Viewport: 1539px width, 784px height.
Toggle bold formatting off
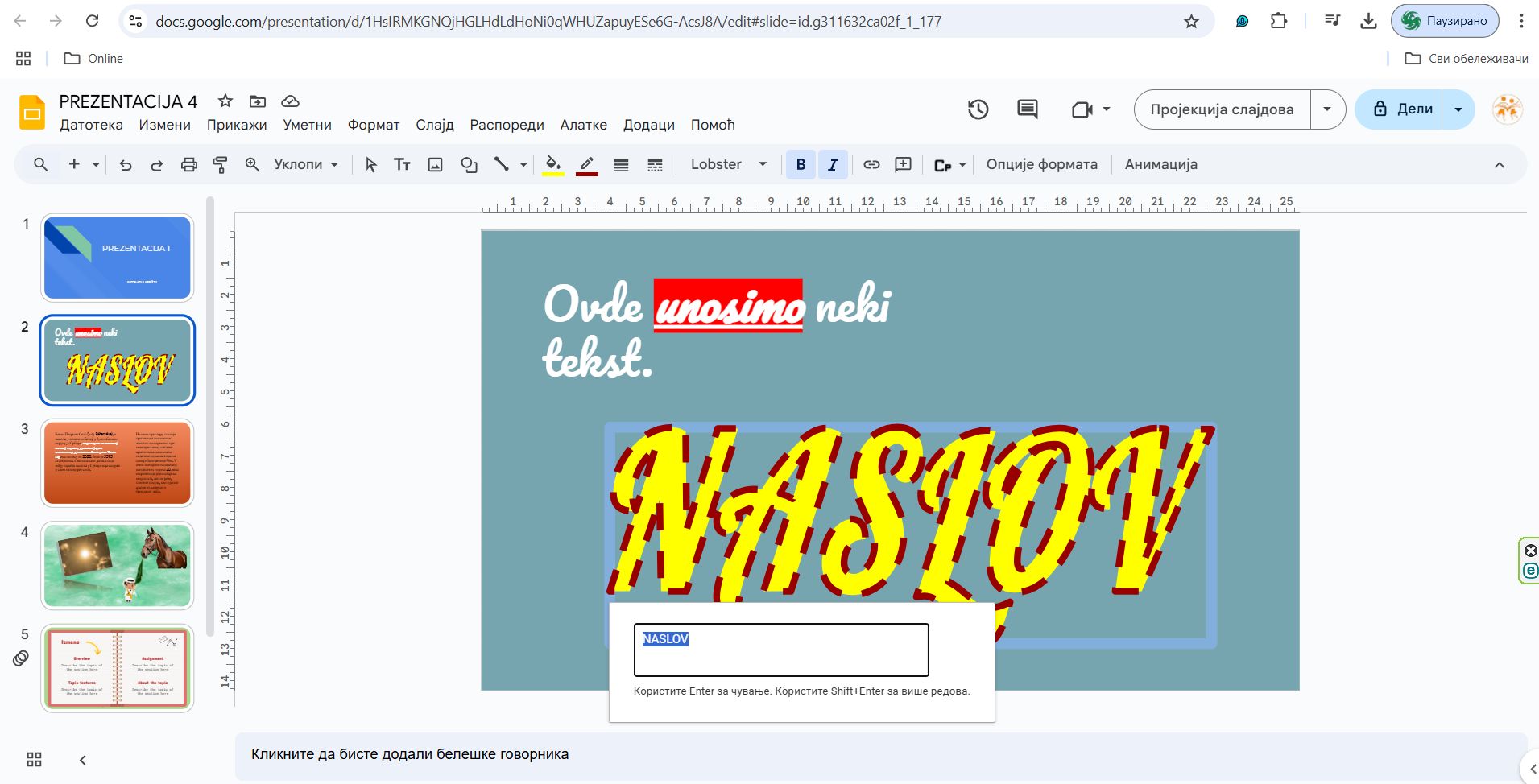801,165
